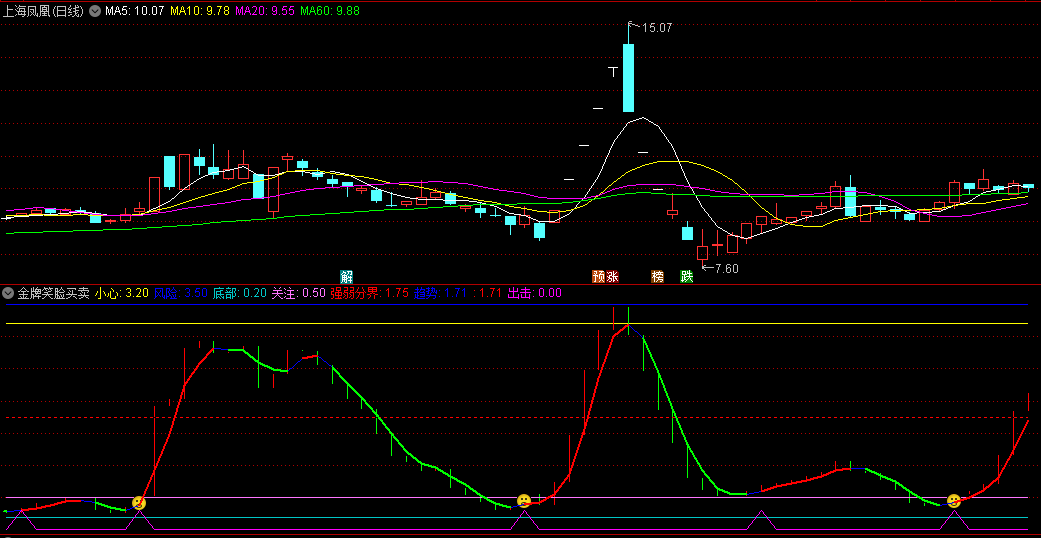Click the 金牌笑脸买卖 indicator name
Screen dimensions: 1041x538
click(52, 293)
